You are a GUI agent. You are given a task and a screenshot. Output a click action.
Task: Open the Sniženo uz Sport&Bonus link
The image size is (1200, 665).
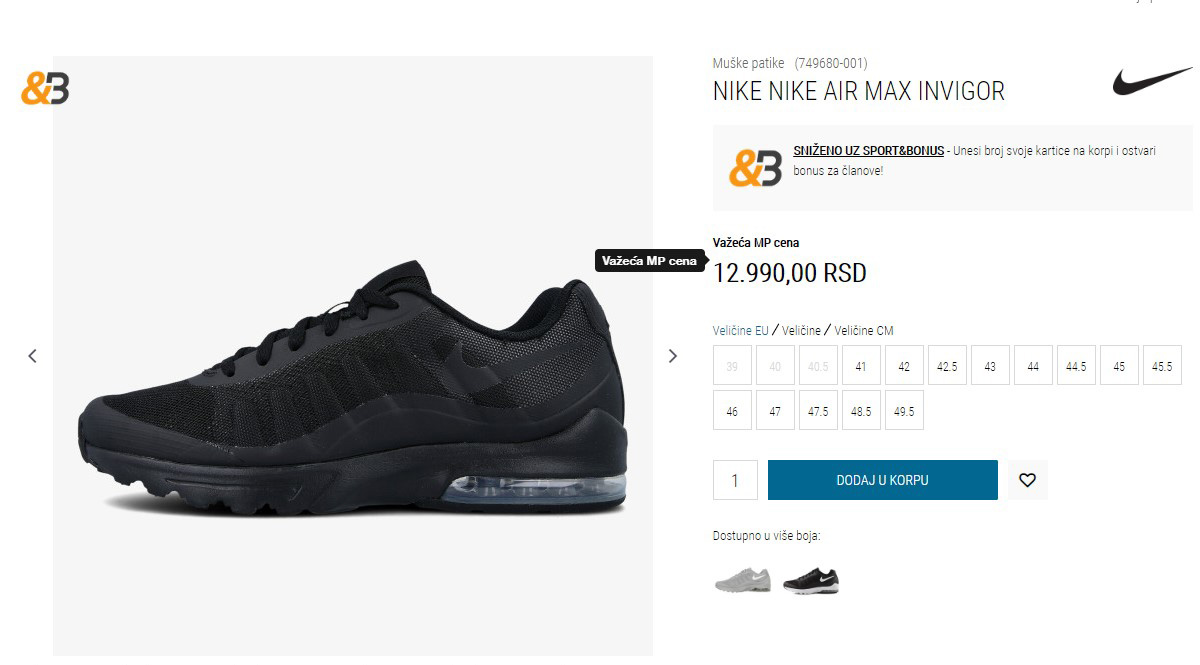(x=869, y=151)
